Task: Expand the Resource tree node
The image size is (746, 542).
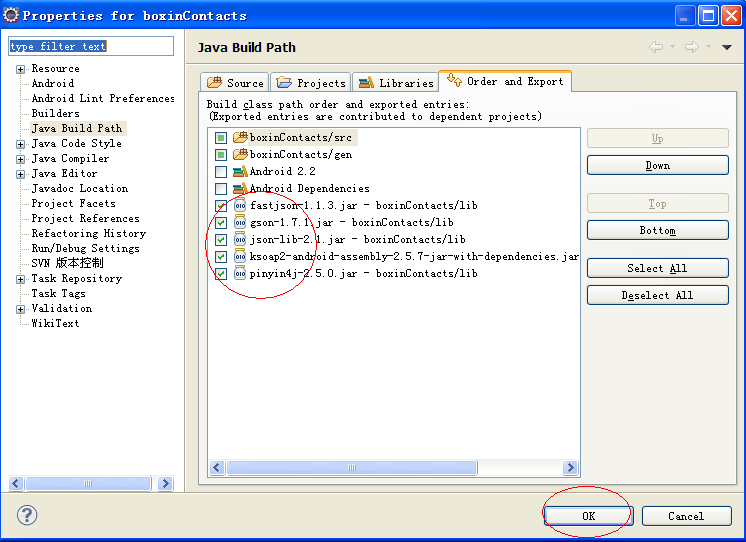Action: [20, 69]
